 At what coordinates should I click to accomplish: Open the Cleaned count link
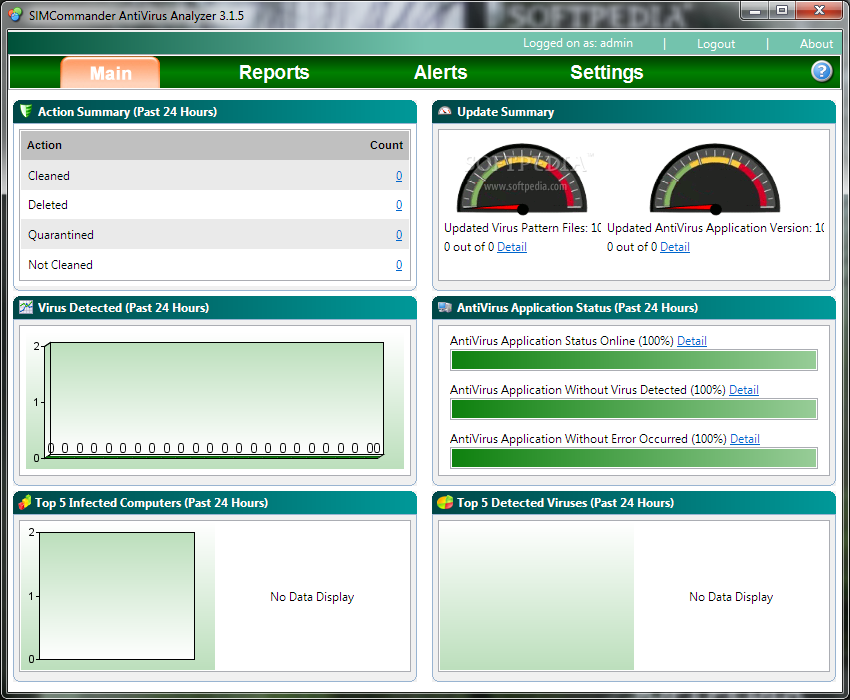pos(399,176)
